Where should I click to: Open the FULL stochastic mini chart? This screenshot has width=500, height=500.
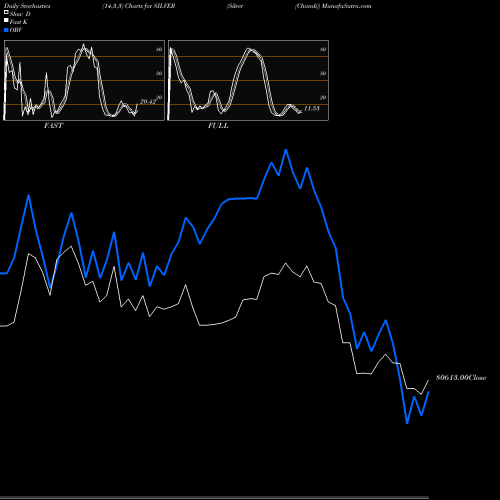(x=248, y=80)
